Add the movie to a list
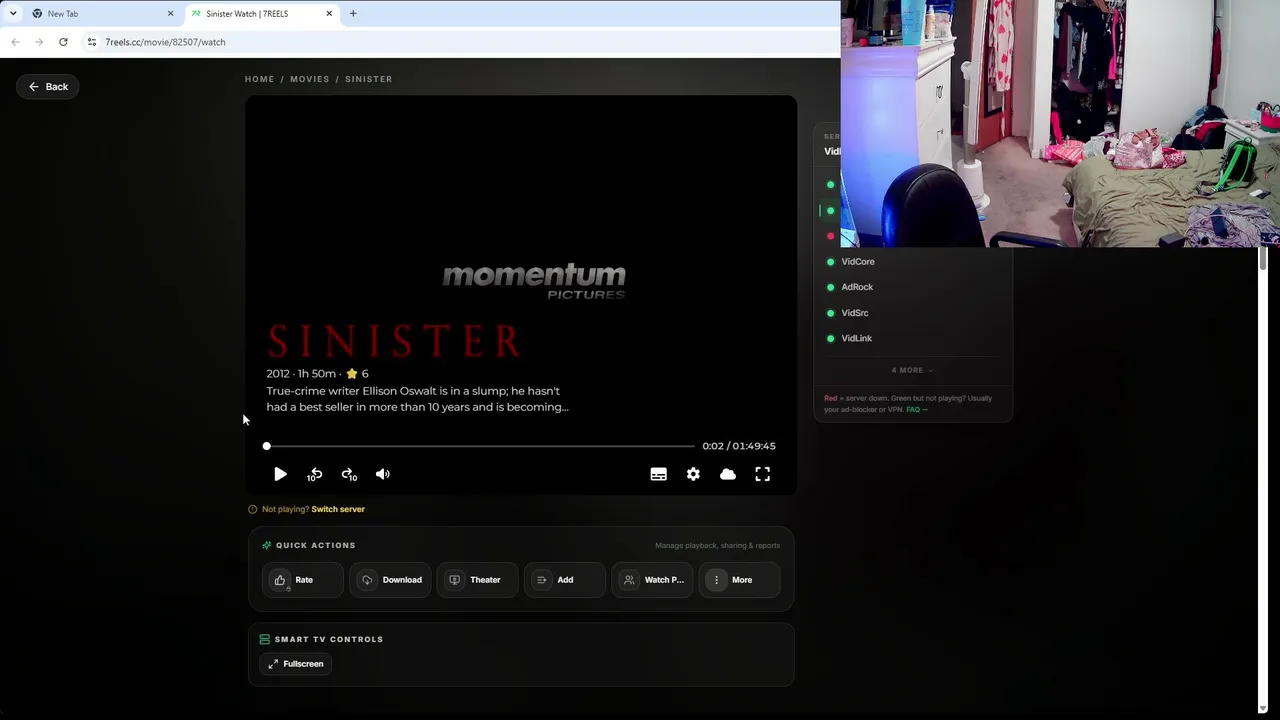This screenshot has height=720, width=1280. pos(565,580)
